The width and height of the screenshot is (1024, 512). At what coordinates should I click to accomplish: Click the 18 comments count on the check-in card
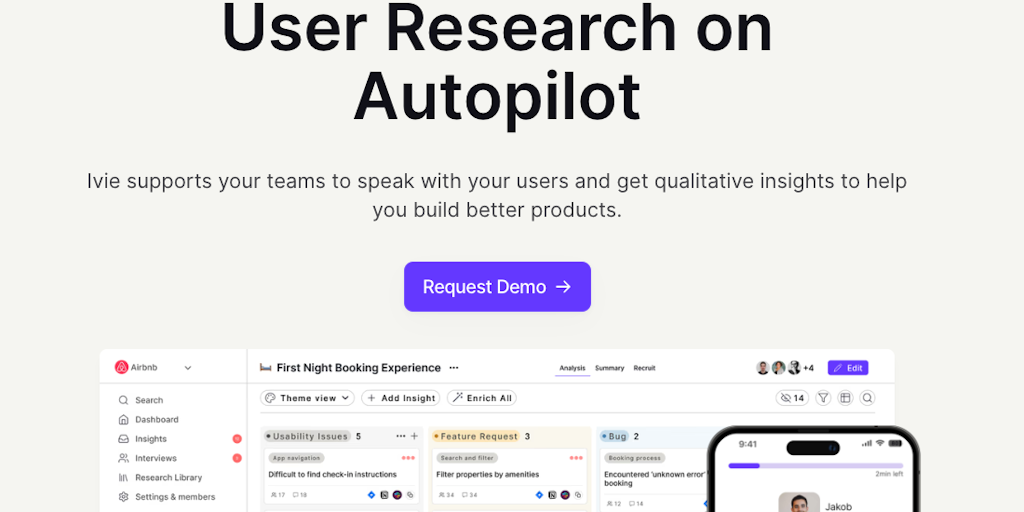pos(300,495)
